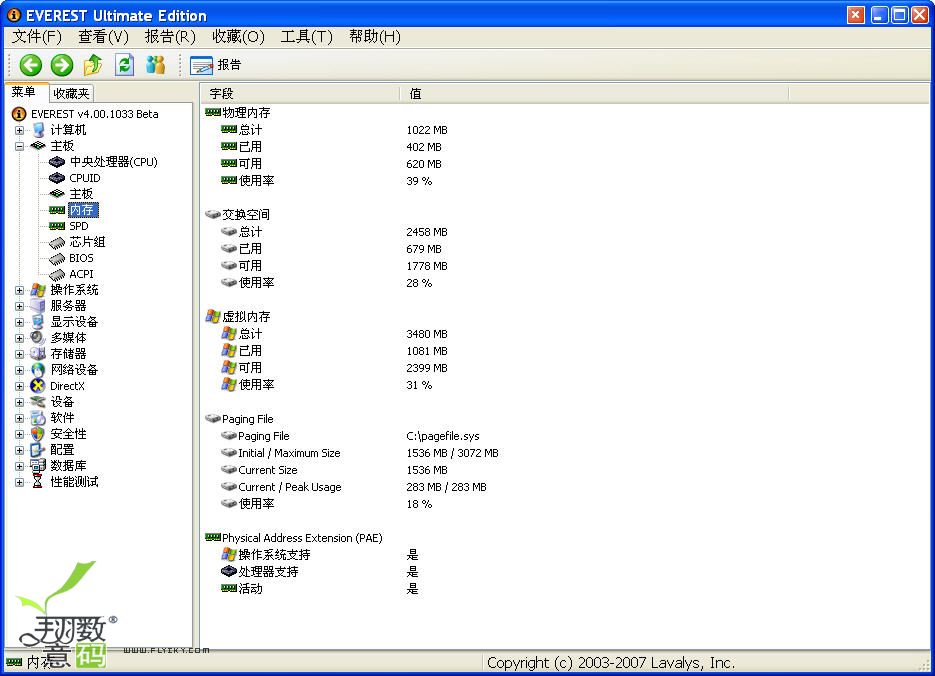Click the green Back arrow toolbar icon
935x676 pixels.
[x=30, y=65]
